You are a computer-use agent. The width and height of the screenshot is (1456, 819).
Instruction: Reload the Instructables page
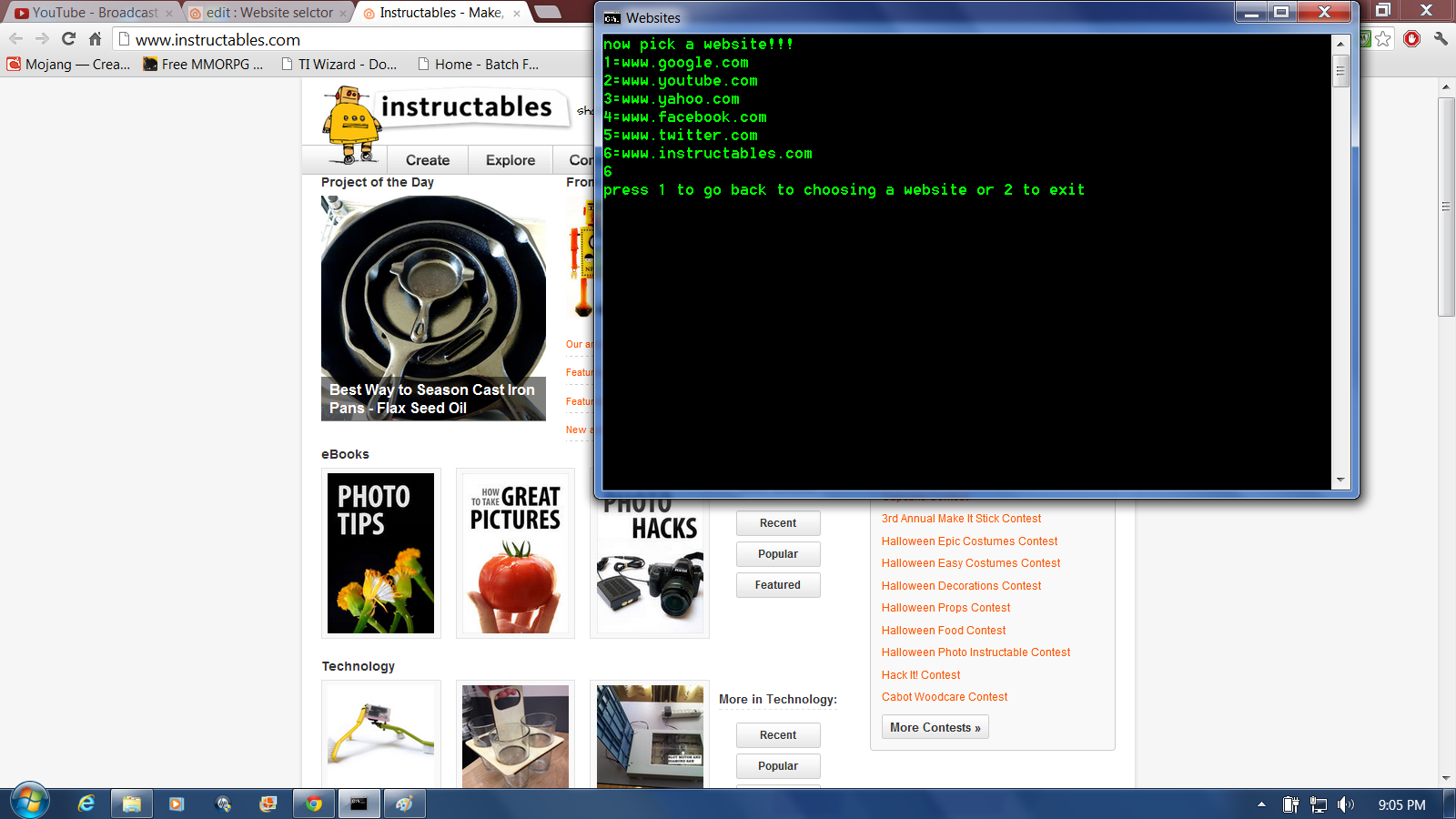pyautogui.click(x=68, y=39)
